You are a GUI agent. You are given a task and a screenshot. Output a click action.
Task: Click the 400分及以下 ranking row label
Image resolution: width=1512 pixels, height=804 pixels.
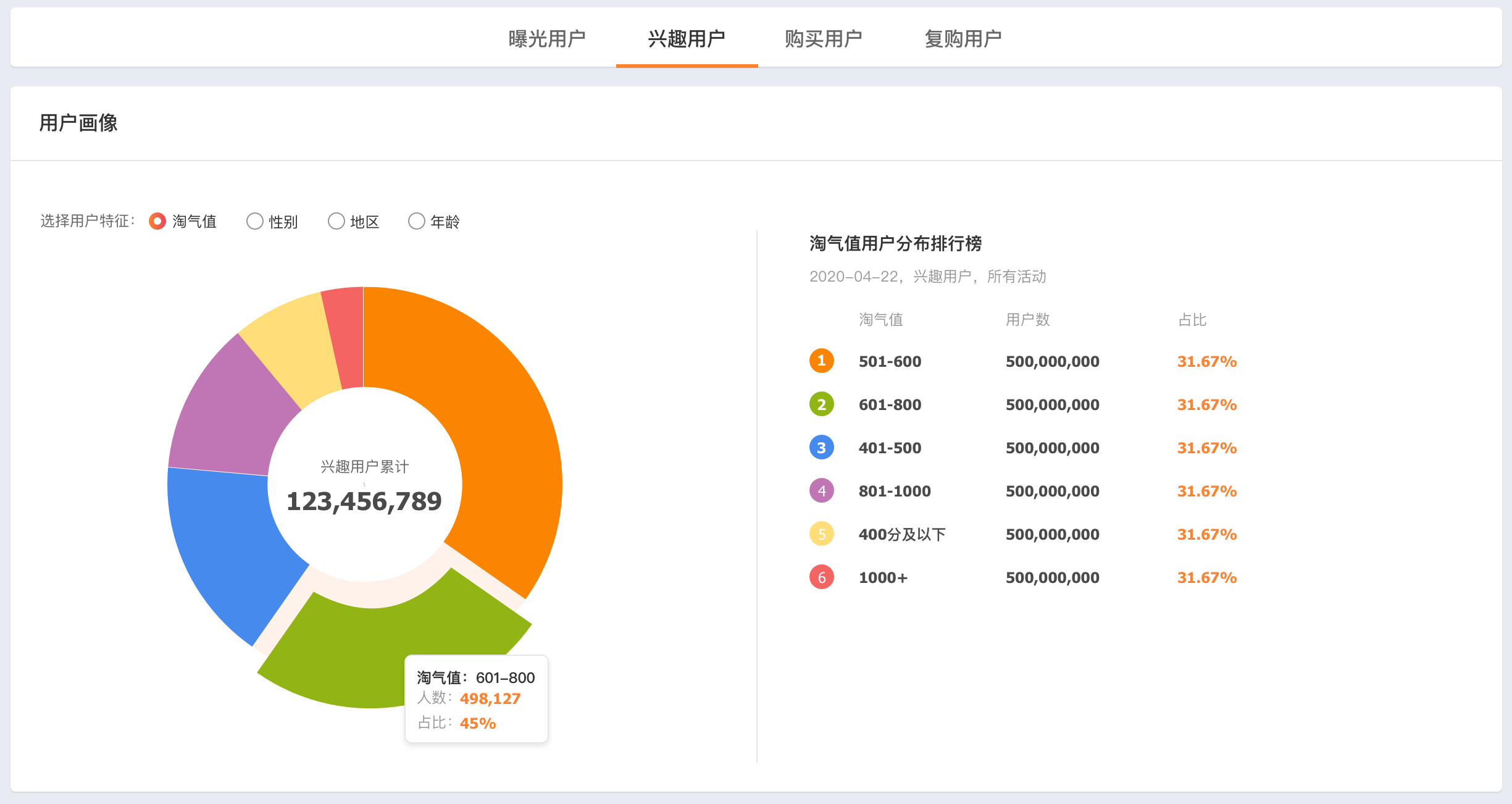tap(902, 534)
